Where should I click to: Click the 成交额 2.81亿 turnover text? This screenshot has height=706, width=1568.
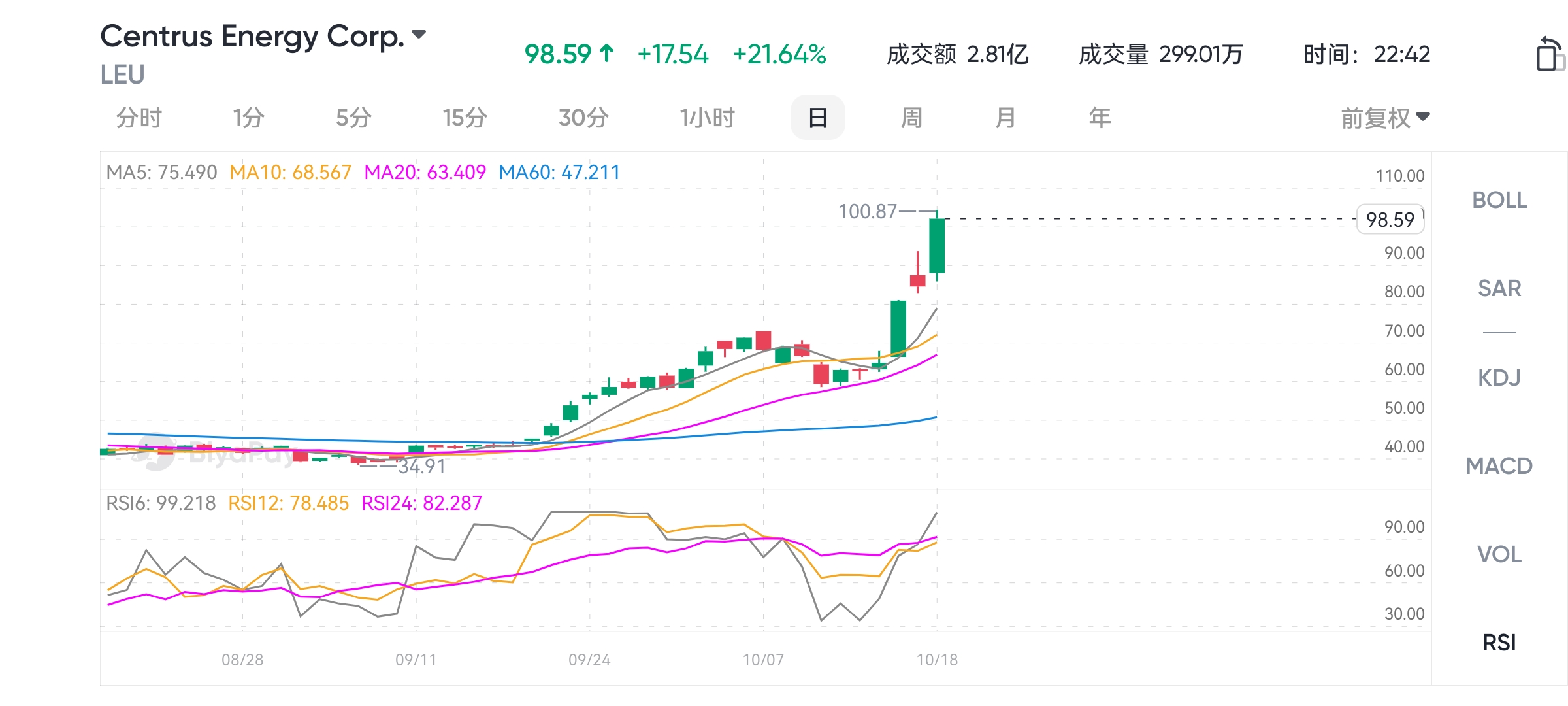[958, 54]
